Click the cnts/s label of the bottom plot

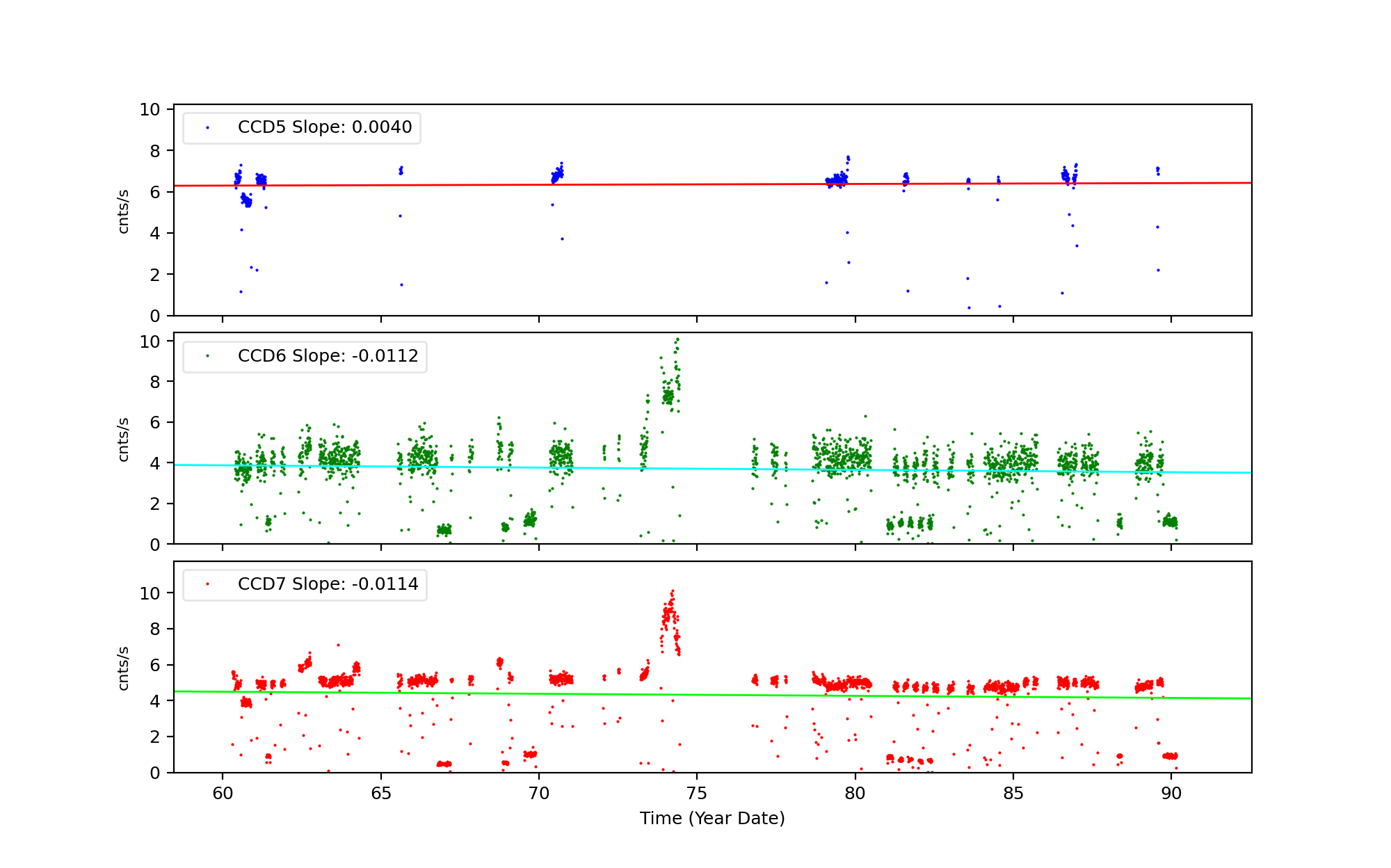pos(124,668)
